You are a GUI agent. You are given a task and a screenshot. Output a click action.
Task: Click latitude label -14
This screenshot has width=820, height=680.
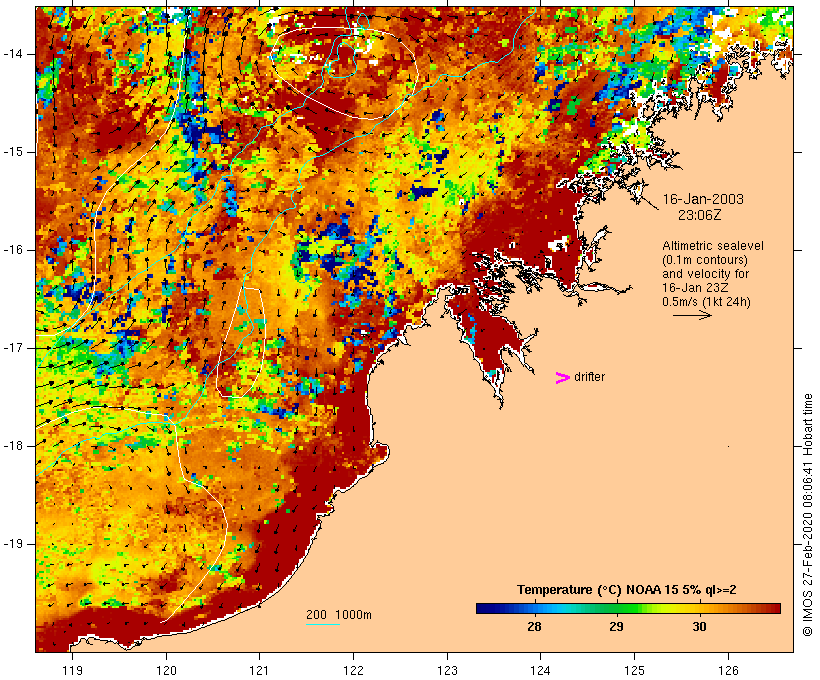13,54
